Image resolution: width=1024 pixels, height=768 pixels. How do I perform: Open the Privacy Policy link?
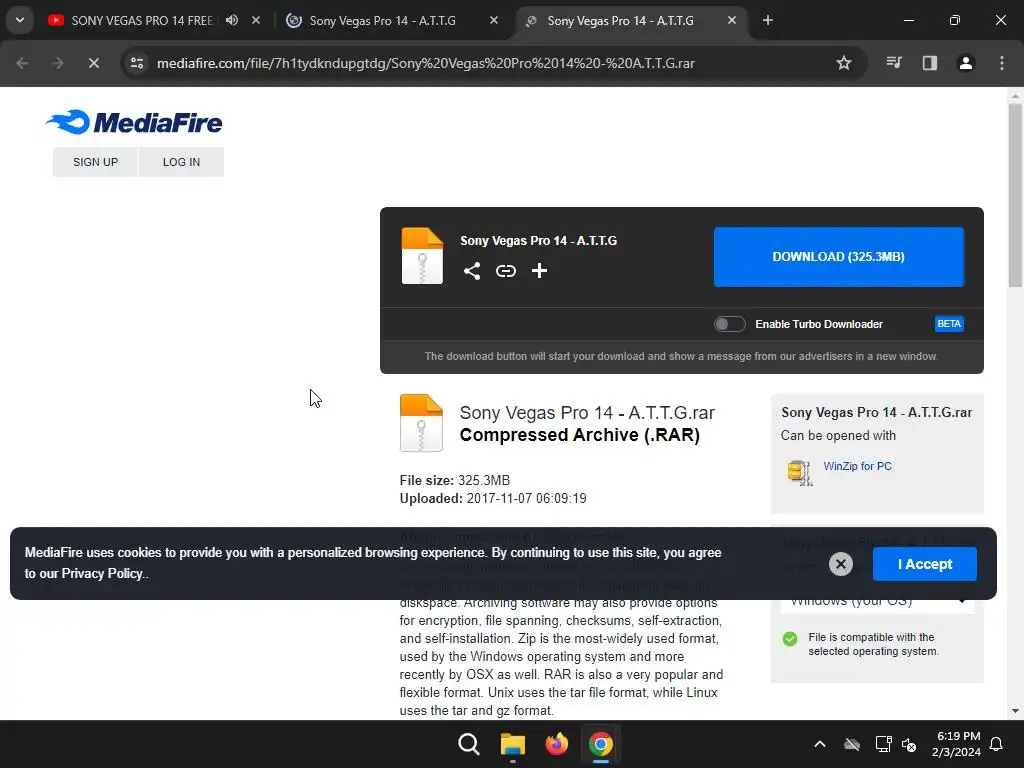coord(102,573)
